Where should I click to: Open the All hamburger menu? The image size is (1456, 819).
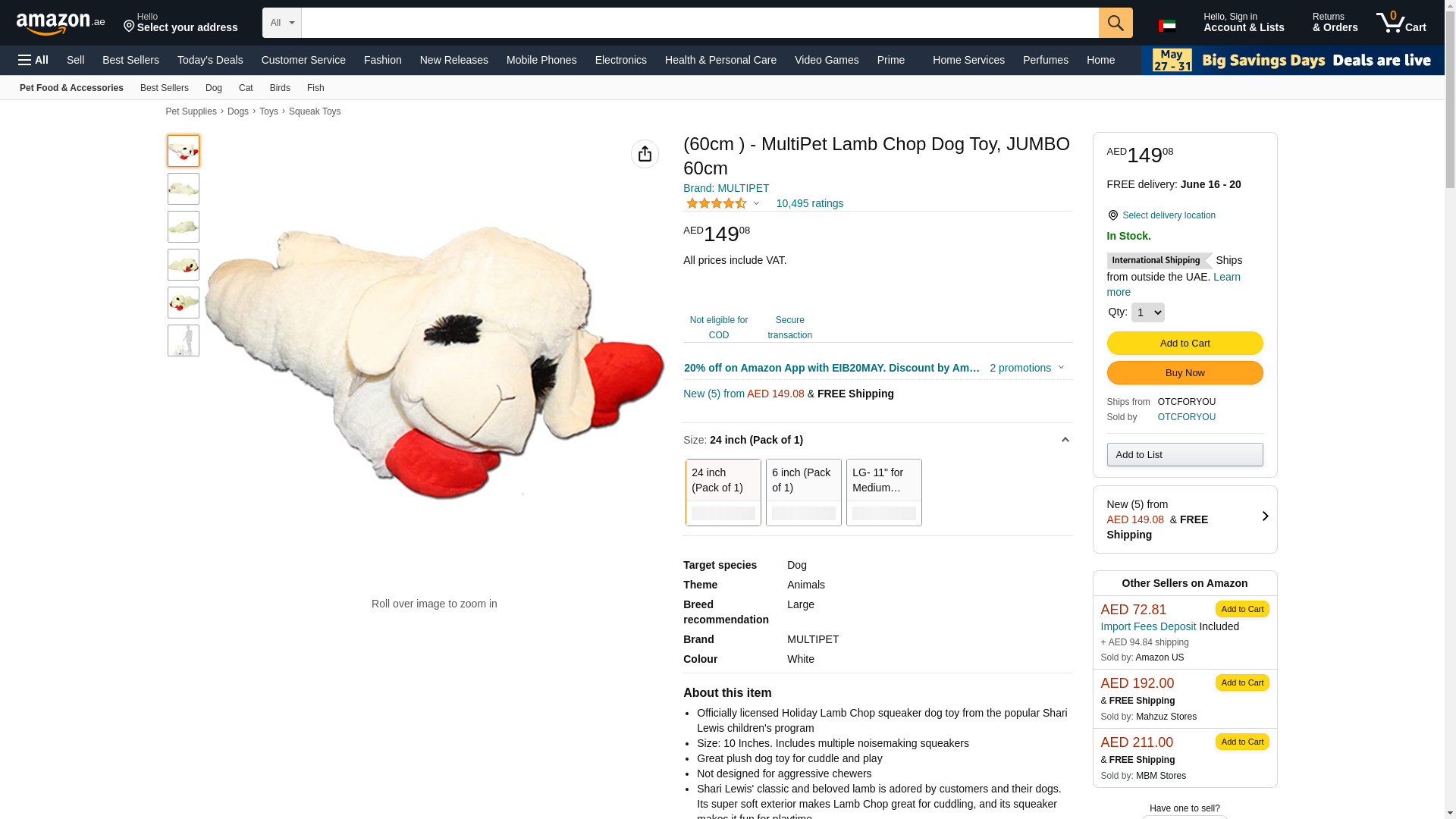(33, 60)
